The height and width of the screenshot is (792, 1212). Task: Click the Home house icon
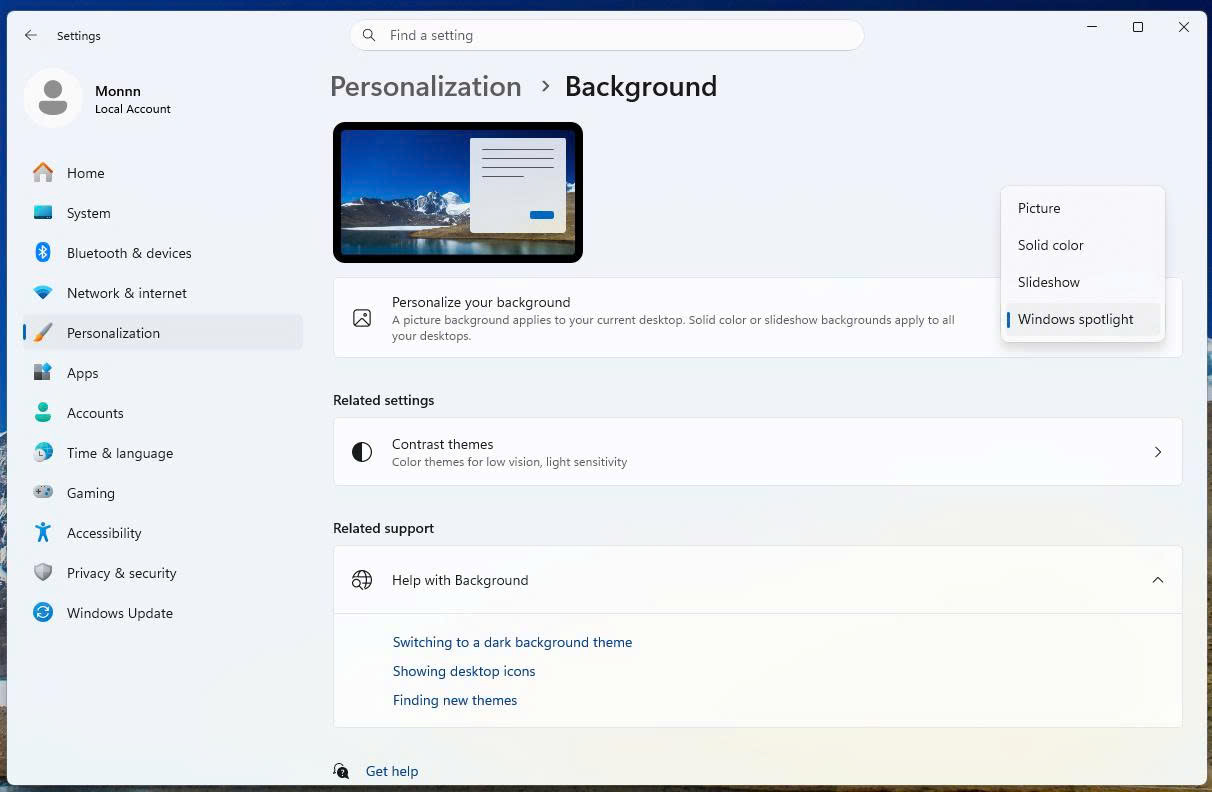(43, 173)
